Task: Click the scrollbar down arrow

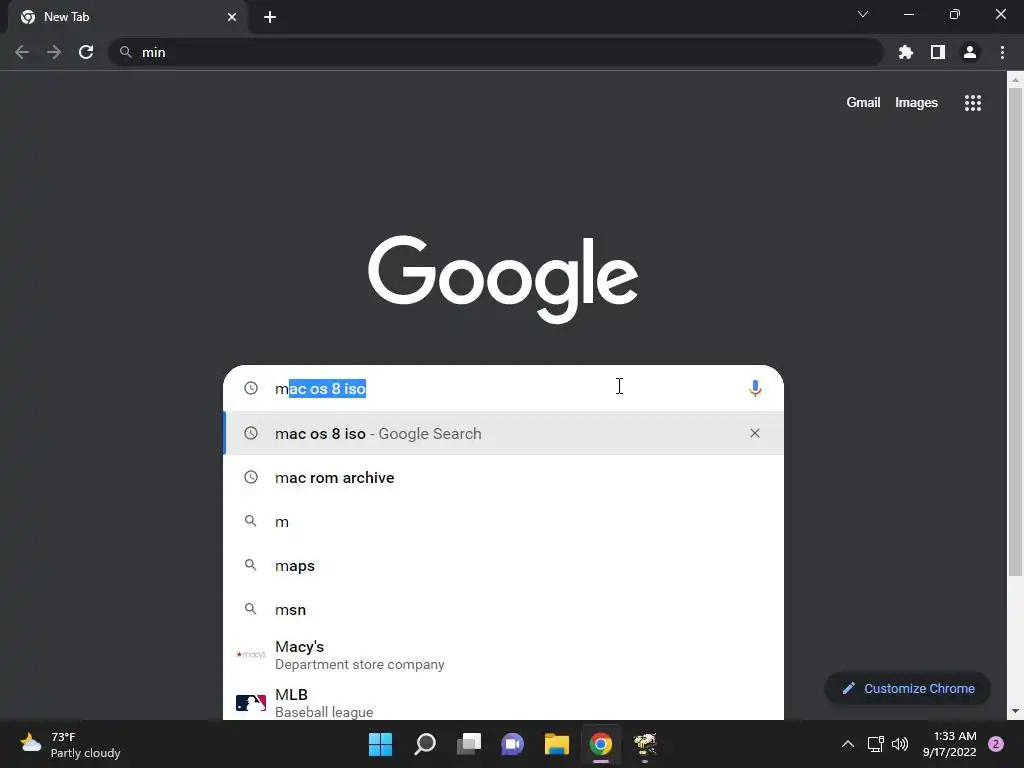Action: pos(1015,711)
